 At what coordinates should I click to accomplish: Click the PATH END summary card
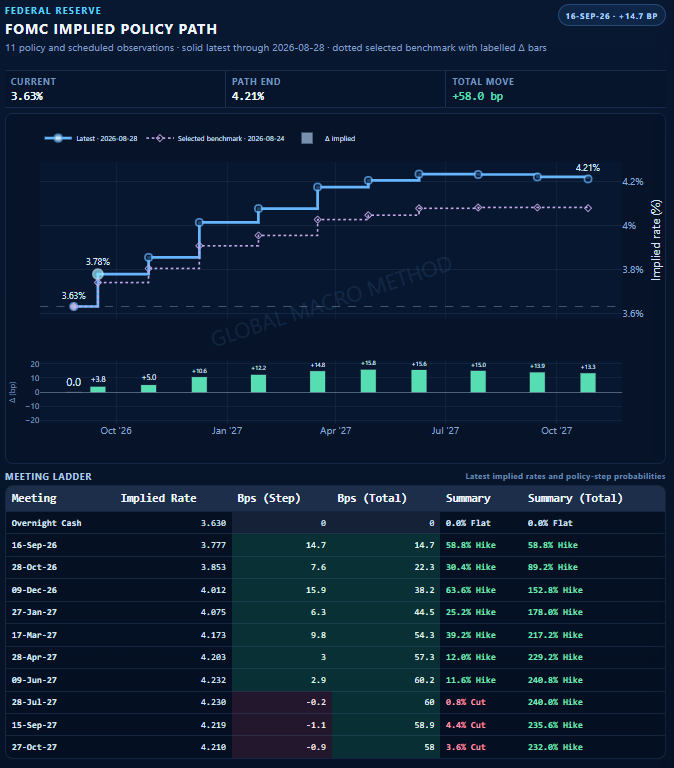tap(336, 89)
